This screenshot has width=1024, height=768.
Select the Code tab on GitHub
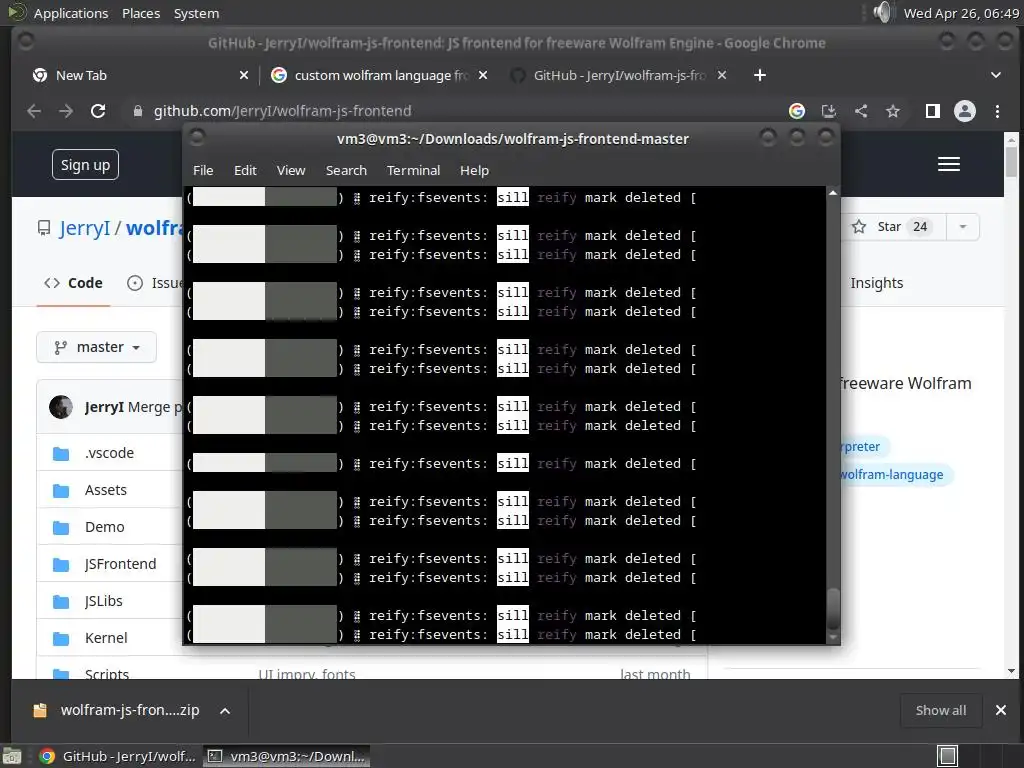(73, 283)
